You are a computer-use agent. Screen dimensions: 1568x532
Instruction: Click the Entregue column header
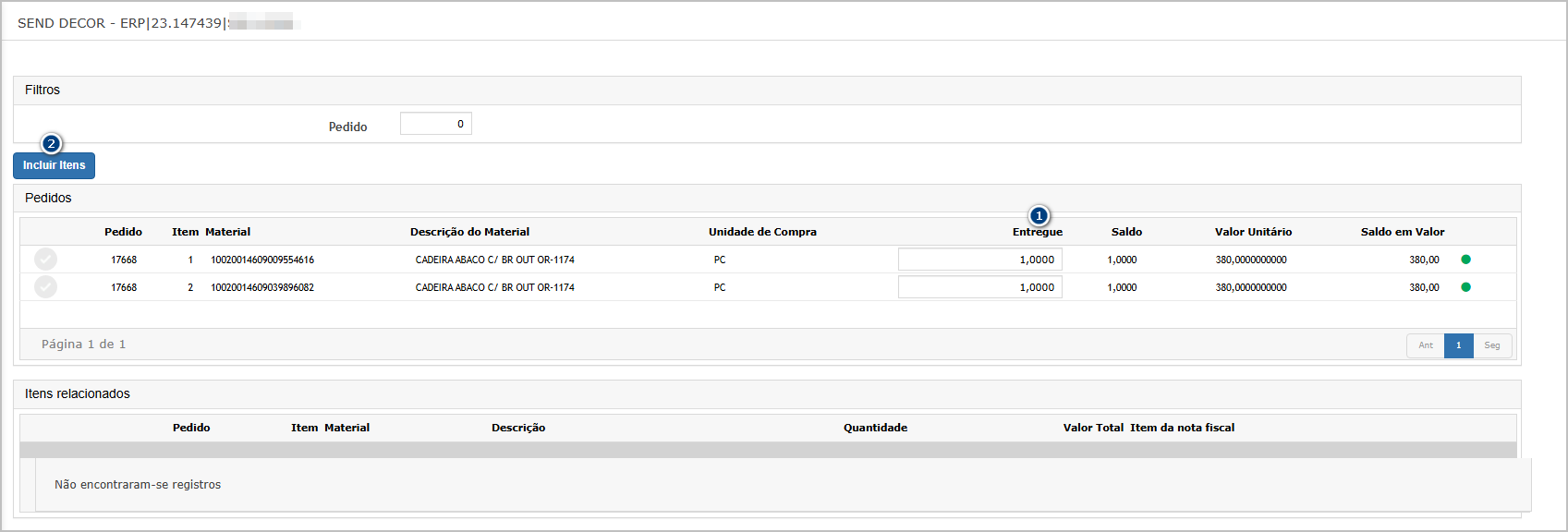(x=1038, y=232)
